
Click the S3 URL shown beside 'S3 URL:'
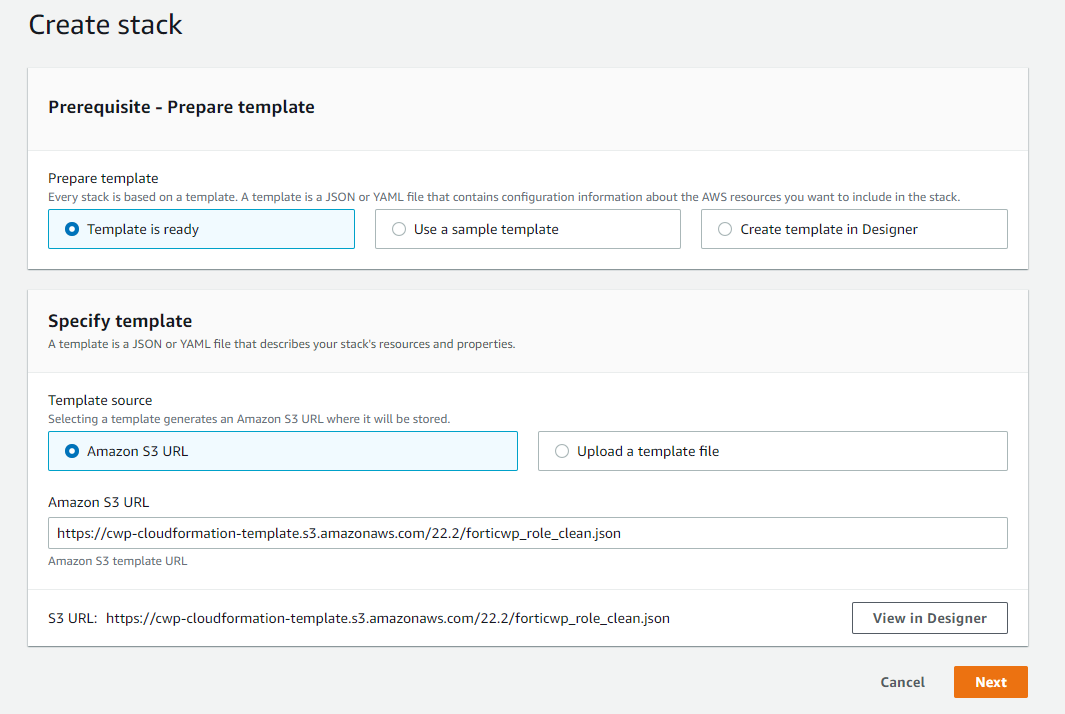387,618
